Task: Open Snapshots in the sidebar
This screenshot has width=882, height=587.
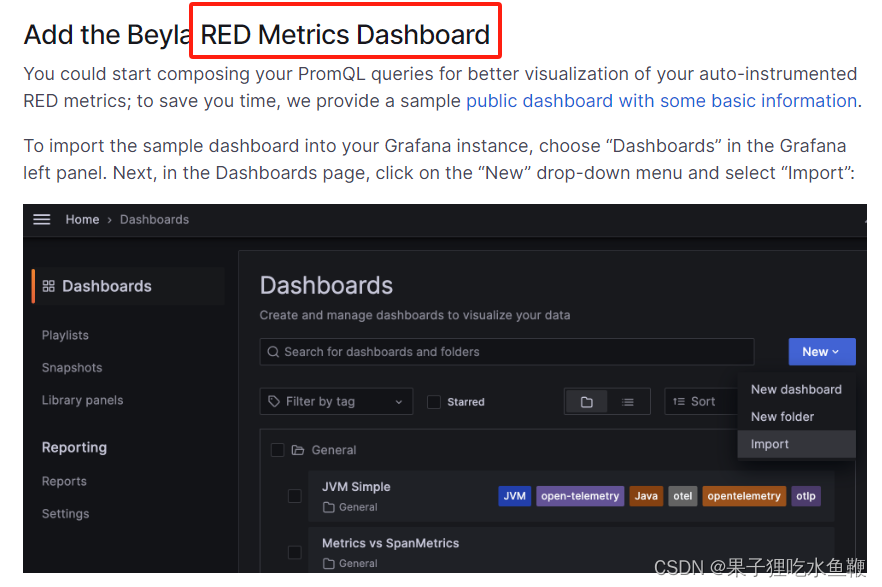Action: [72, 368]
